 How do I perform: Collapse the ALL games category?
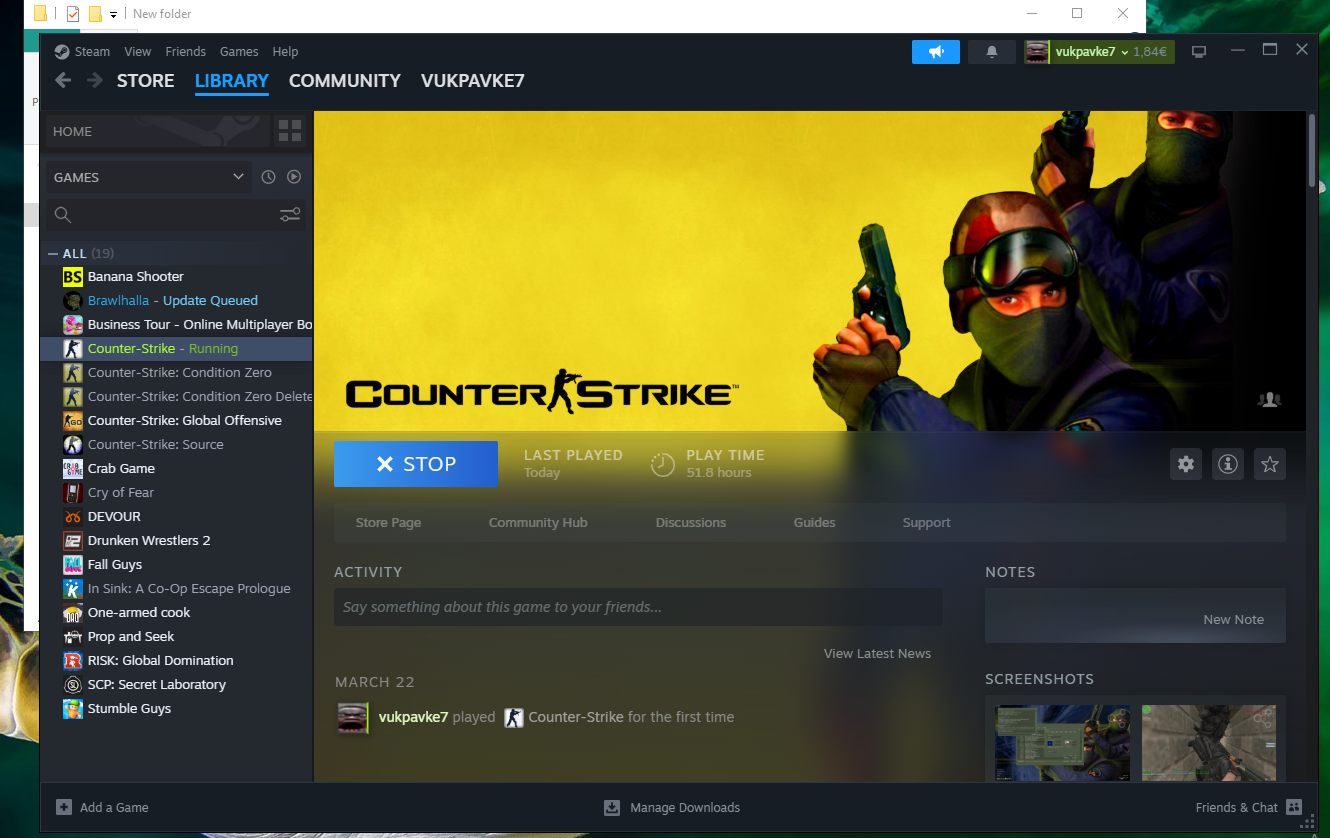[53, 254]
